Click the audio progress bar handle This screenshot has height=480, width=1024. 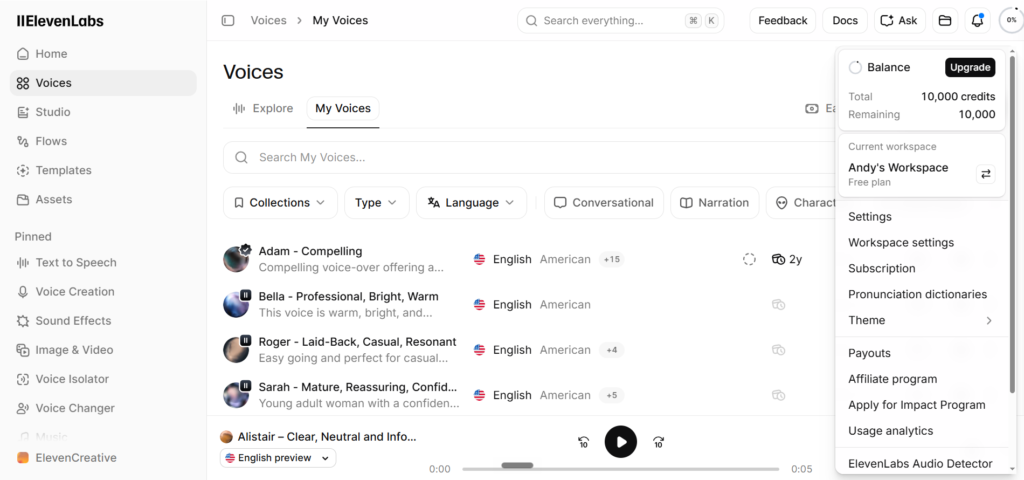pos(517,465)
